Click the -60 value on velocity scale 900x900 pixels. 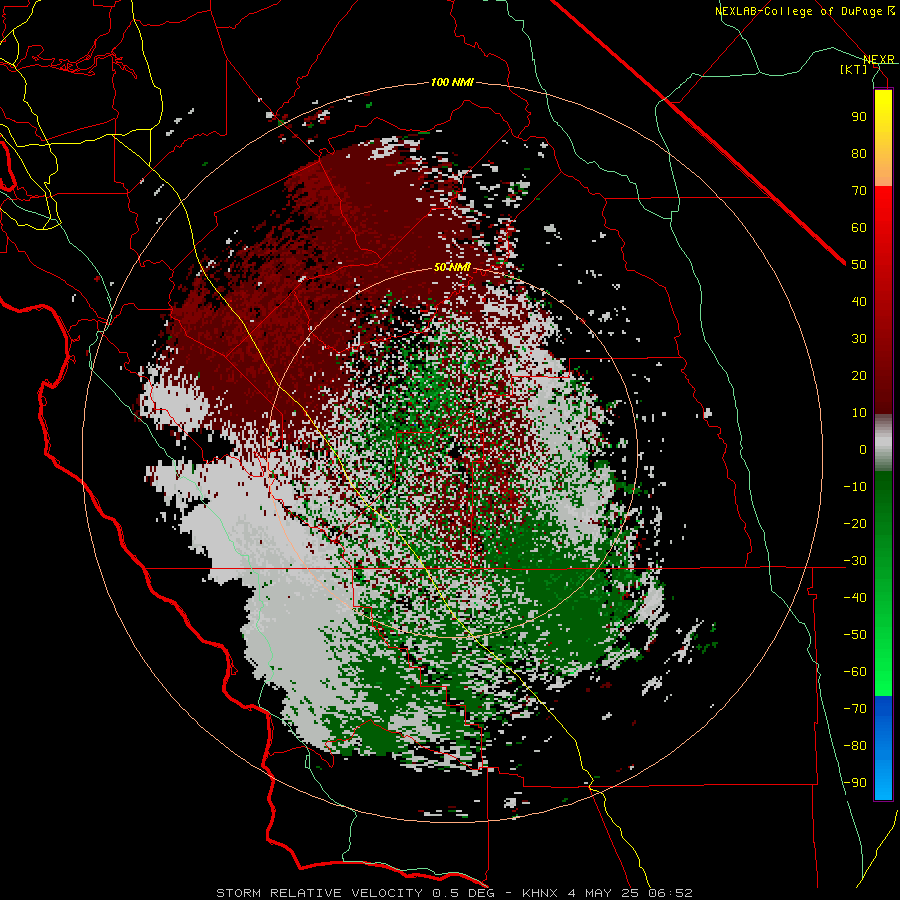pos(855,672)
